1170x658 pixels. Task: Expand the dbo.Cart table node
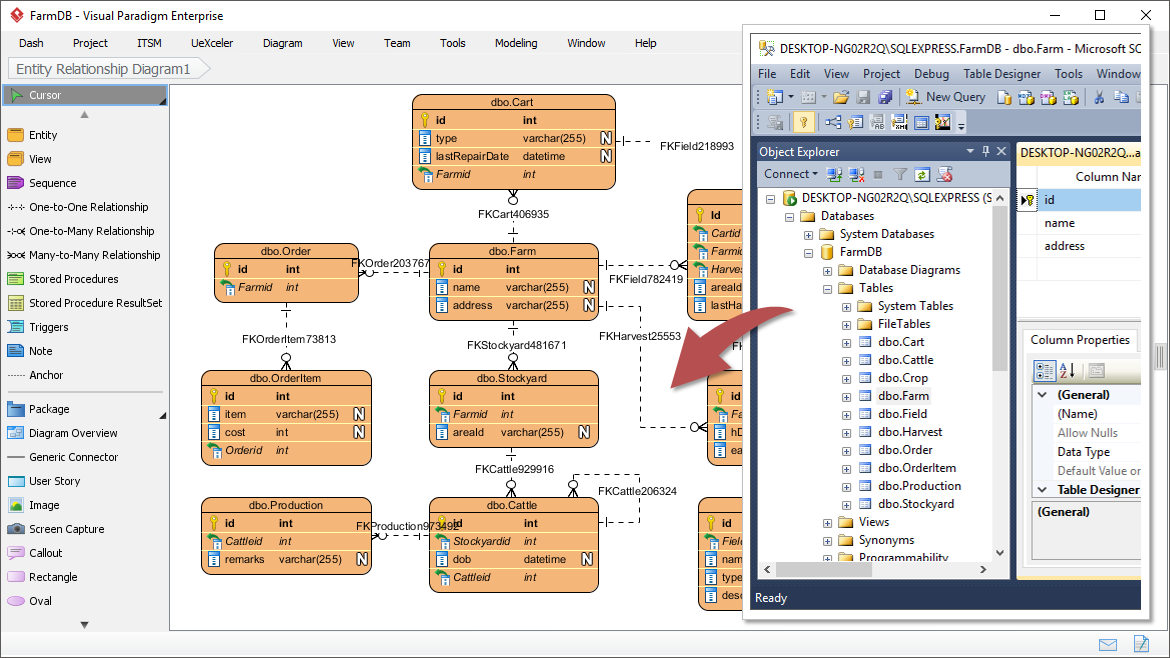846,343
